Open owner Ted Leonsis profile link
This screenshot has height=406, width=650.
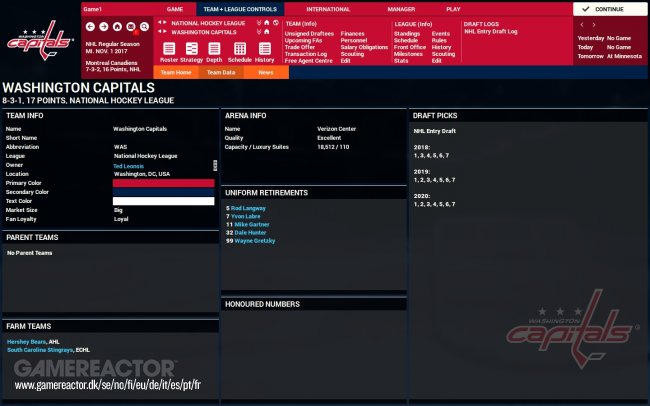(129, 166)
